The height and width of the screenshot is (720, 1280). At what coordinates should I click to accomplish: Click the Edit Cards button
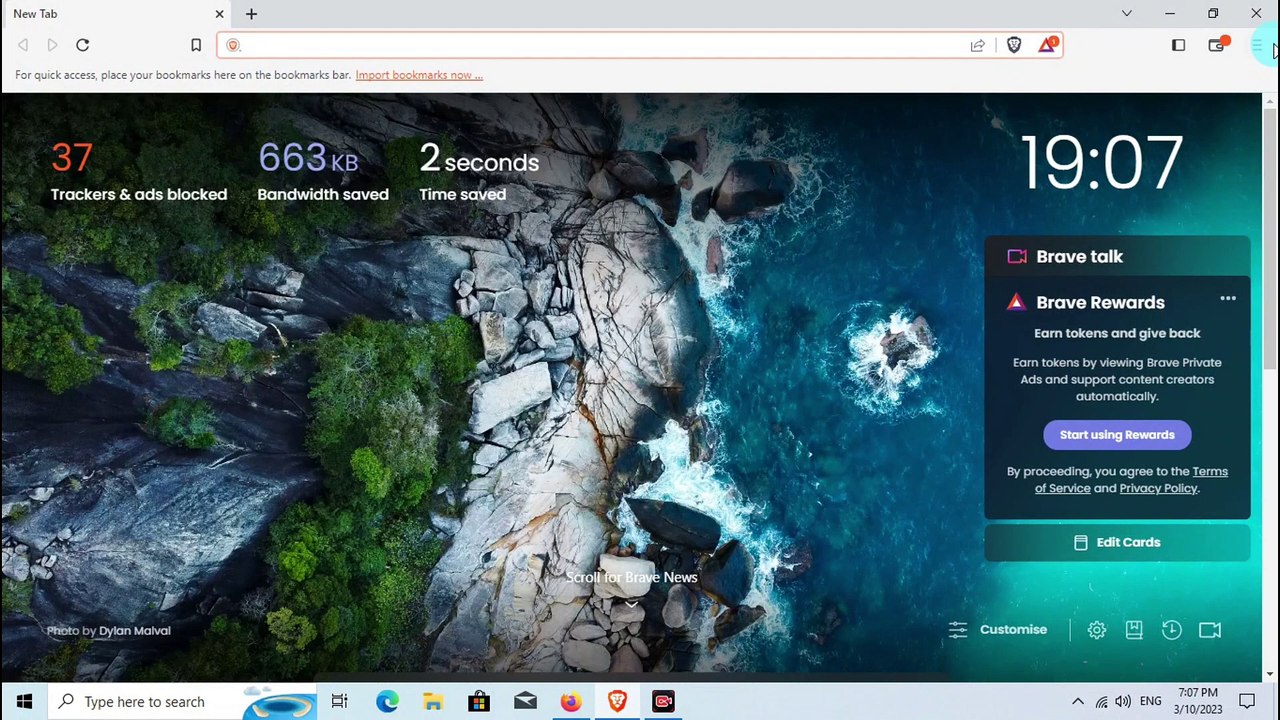(x=1117, y=543)
